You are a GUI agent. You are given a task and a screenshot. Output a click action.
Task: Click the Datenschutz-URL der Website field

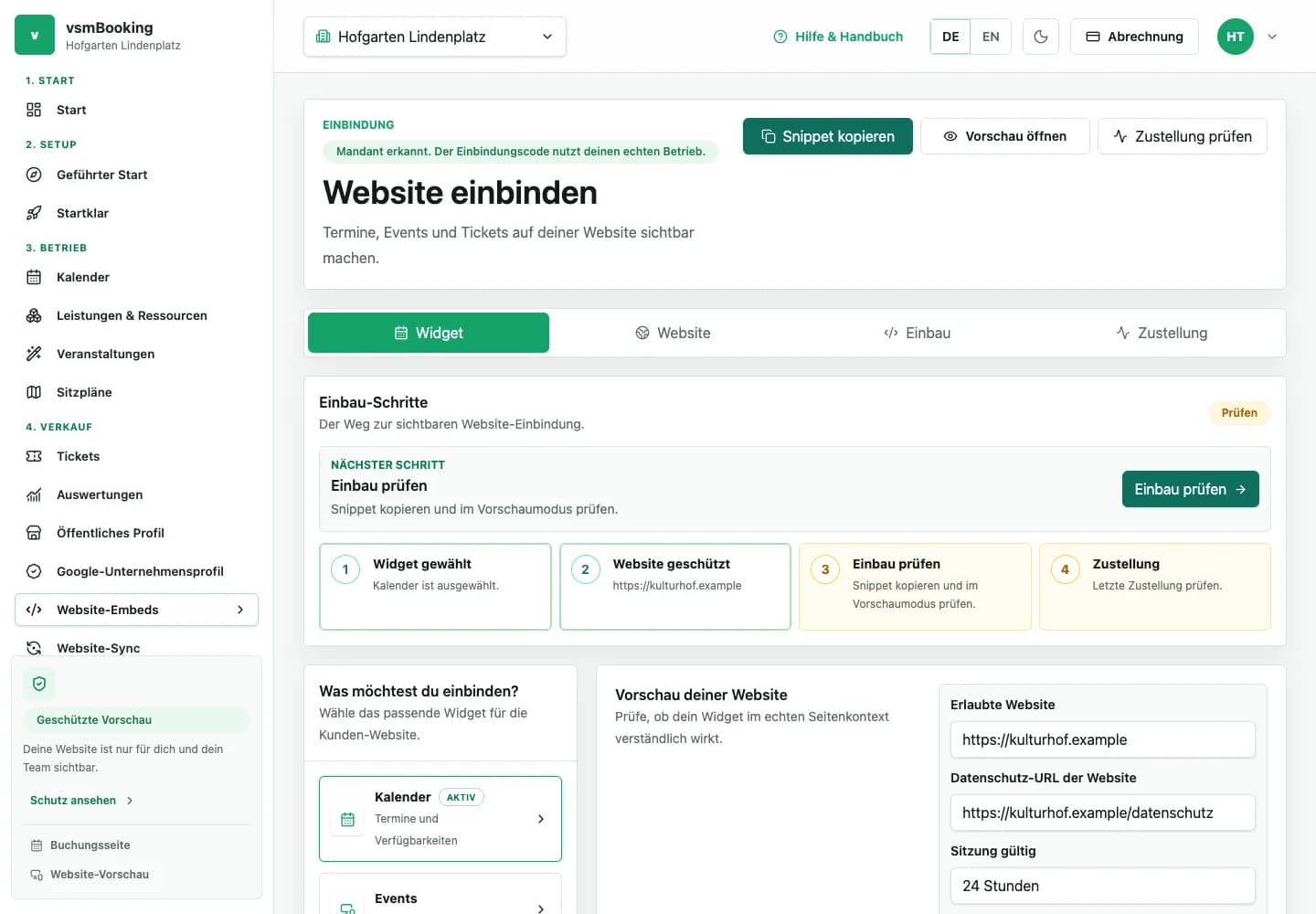coord(1103,813)
